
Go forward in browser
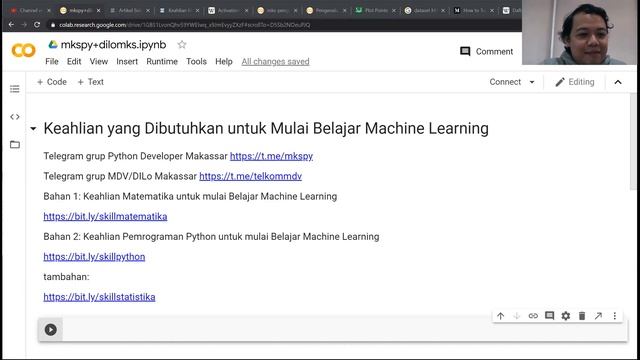(x=24, y=25)
